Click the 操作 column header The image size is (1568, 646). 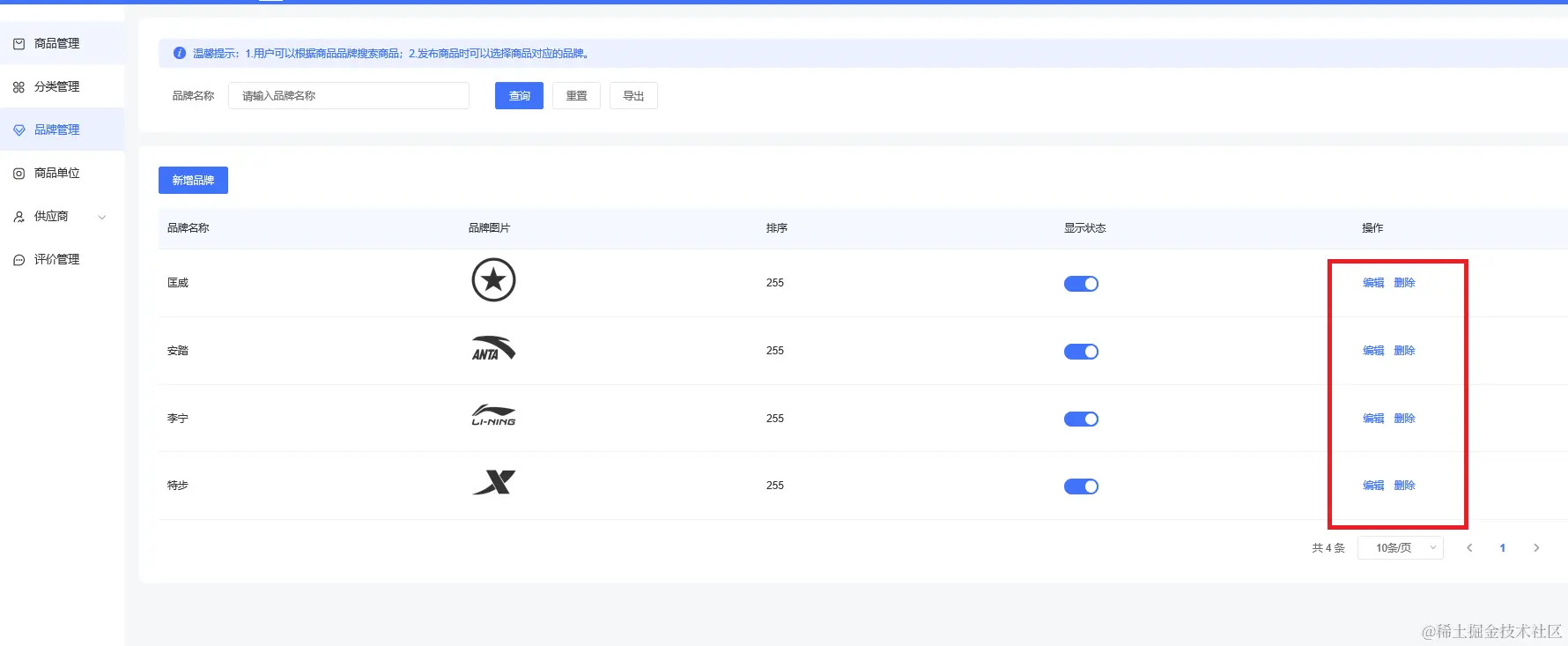(1372, 228)
